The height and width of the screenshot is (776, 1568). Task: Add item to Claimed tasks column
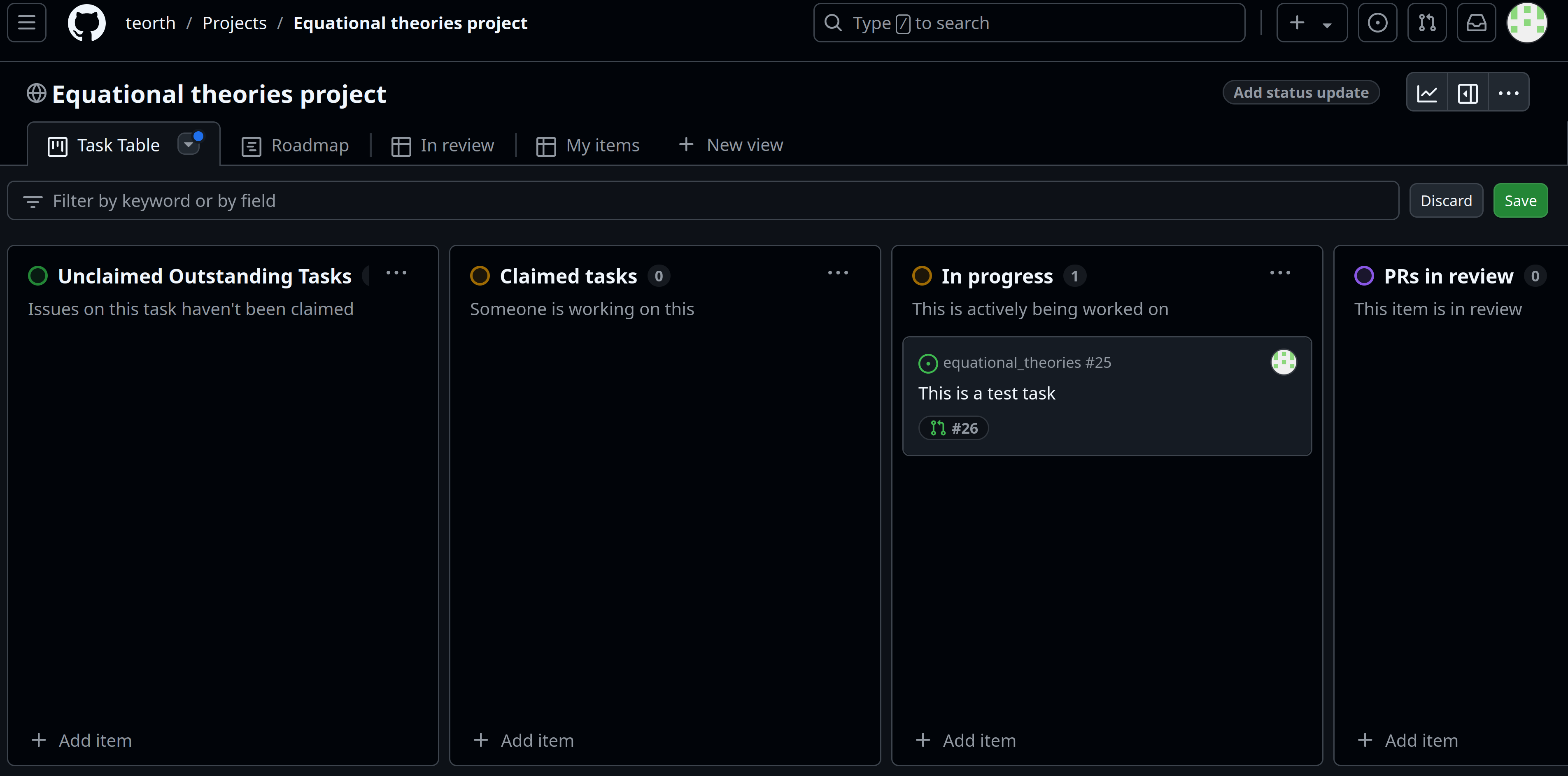524,740
